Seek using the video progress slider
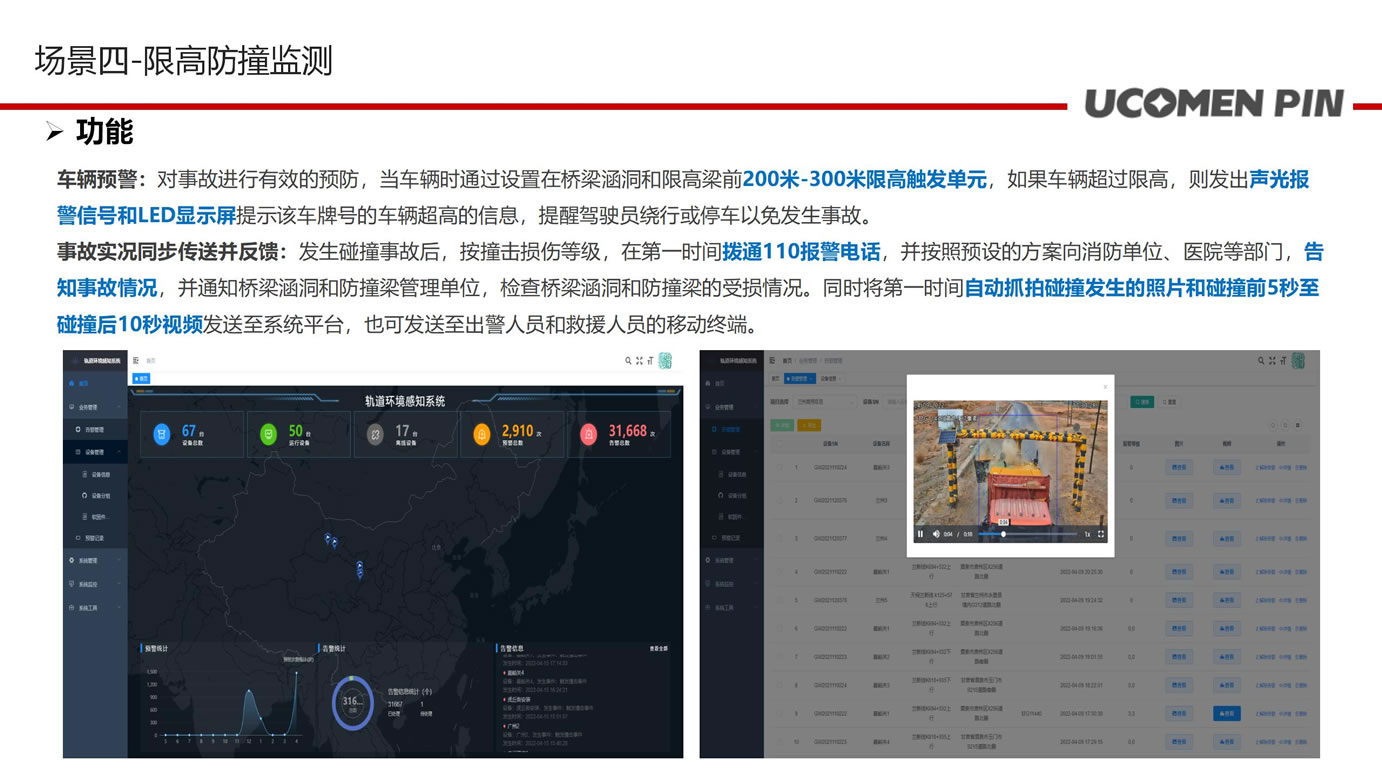The image size is (1382, 778). click(x=1026, y=534)
